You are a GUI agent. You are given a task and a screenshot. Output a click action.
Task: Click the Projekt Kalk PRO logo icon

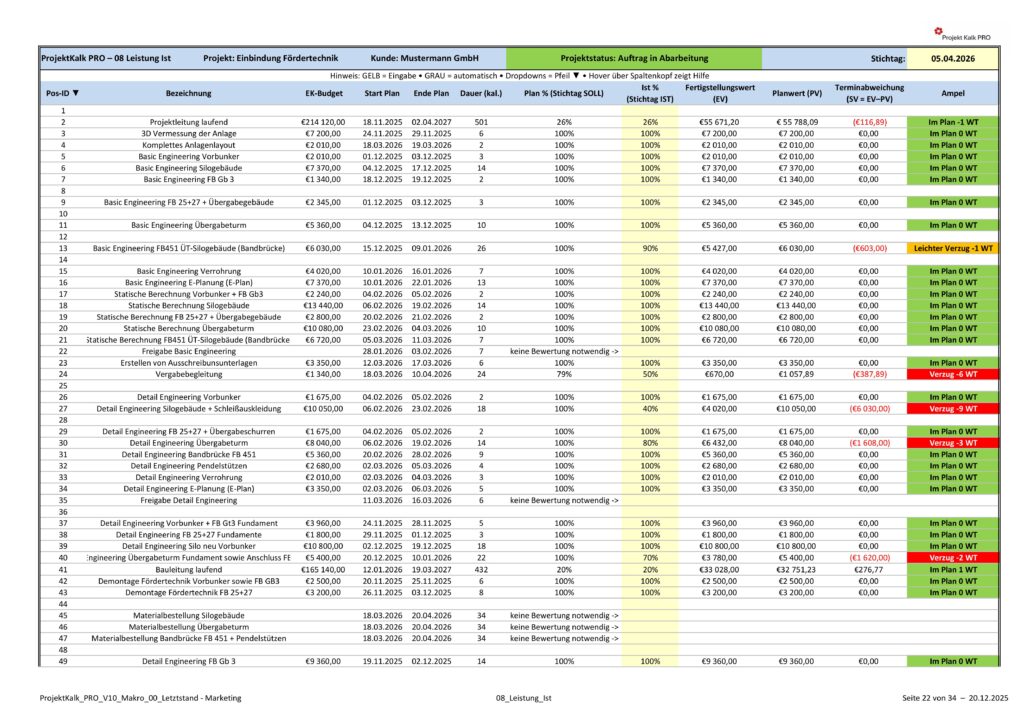point(935,30)
